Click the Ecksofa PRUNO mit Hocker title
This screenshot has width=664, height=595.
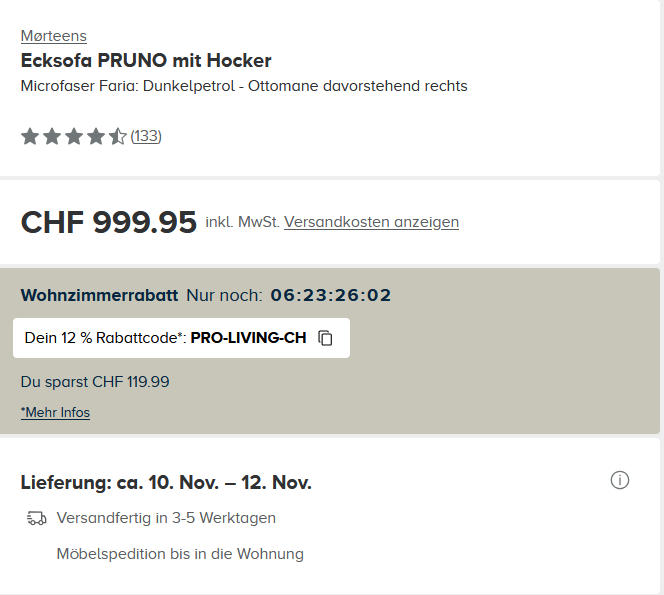[146, 61]
